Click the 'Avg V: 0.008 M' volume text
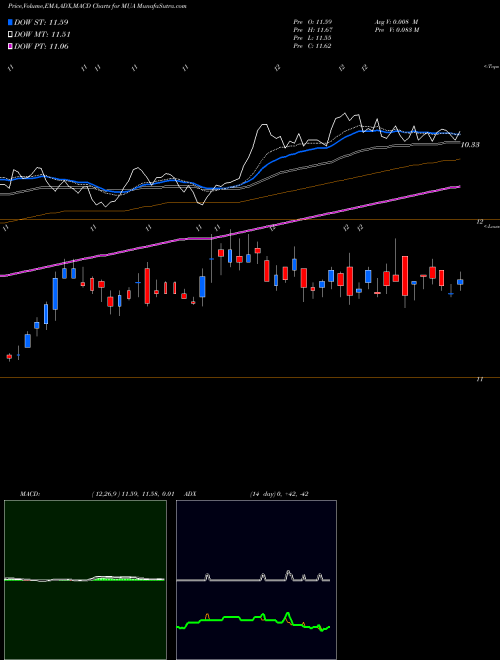Viewport: 500px width, 660px height. pyautogui.click(x=396, y=22)
